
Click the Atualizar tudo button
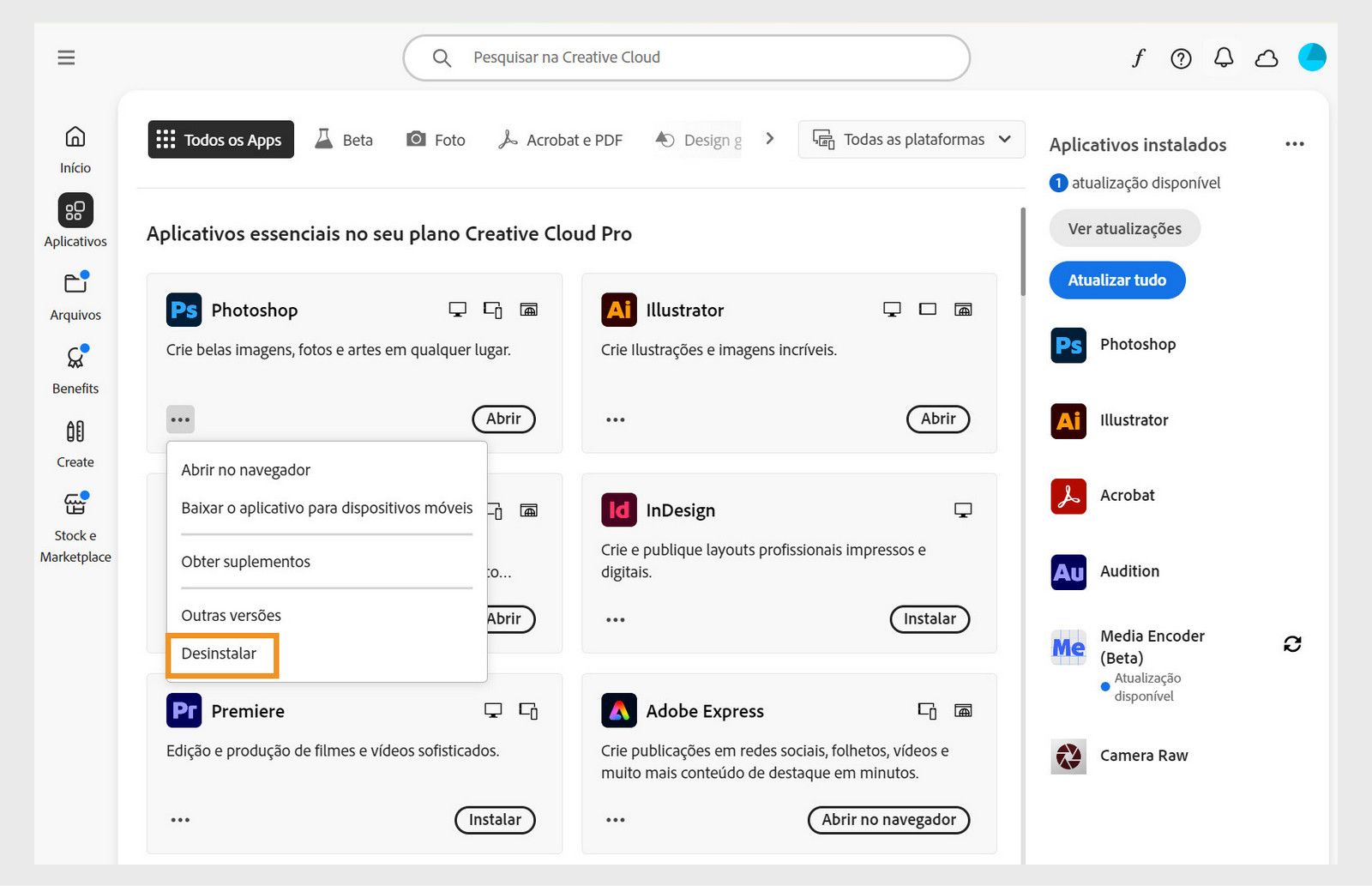(1116, 280)
